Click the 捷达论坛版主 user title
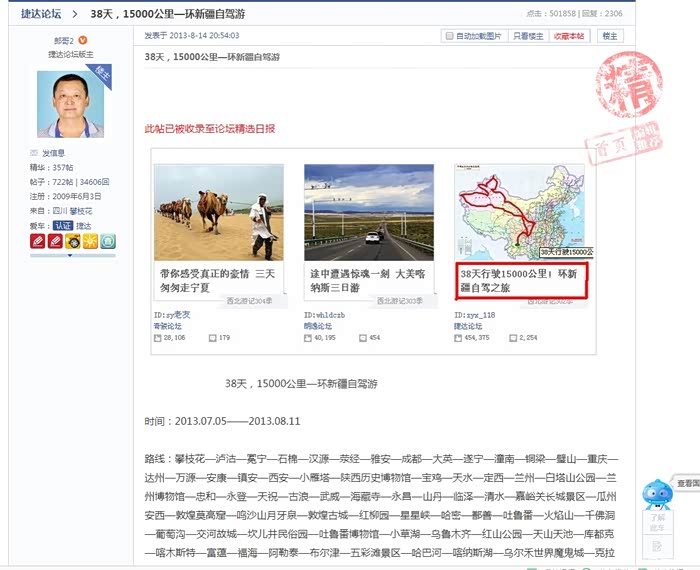 point(71,54)
